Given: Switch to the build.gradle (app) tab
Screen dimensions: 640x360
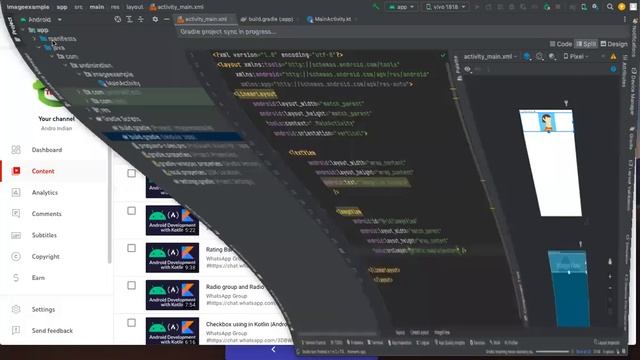Looking at the screenshot, I should pyautogui.click(x=267, y=19).
